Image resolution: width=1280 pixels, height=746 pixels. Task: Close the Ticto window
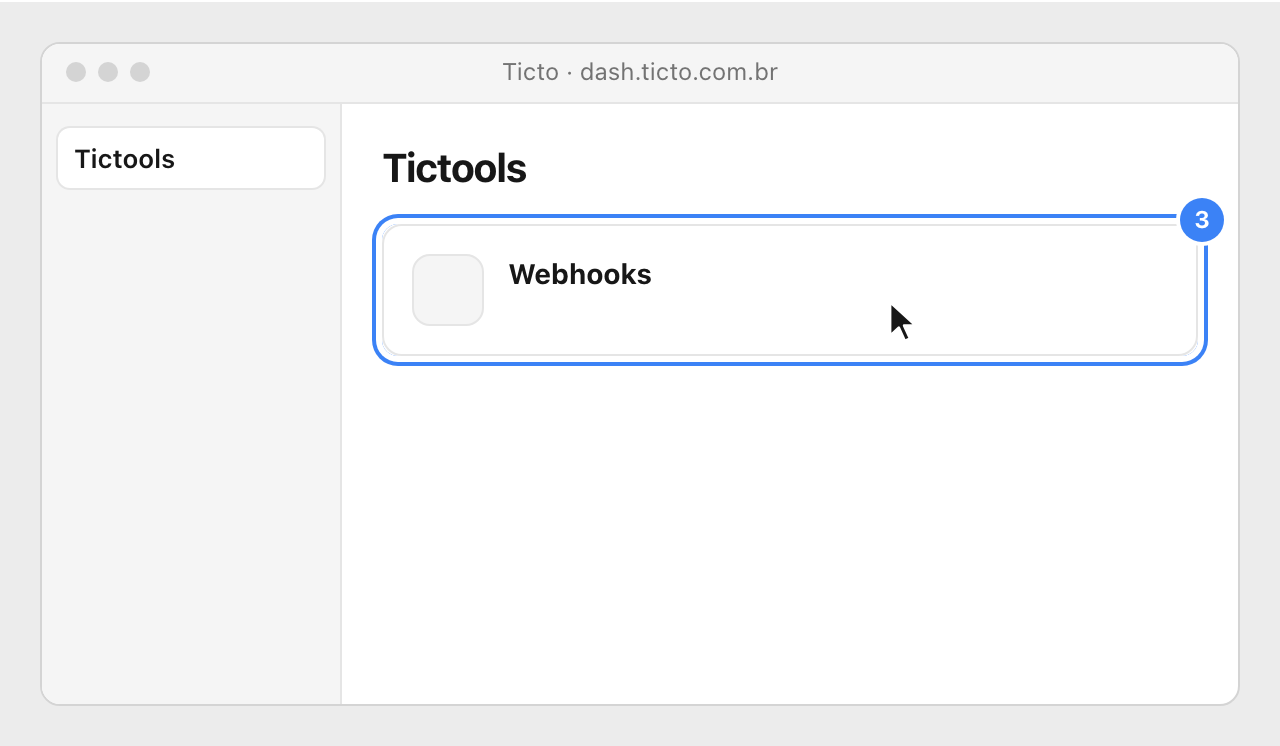(76, 72)
